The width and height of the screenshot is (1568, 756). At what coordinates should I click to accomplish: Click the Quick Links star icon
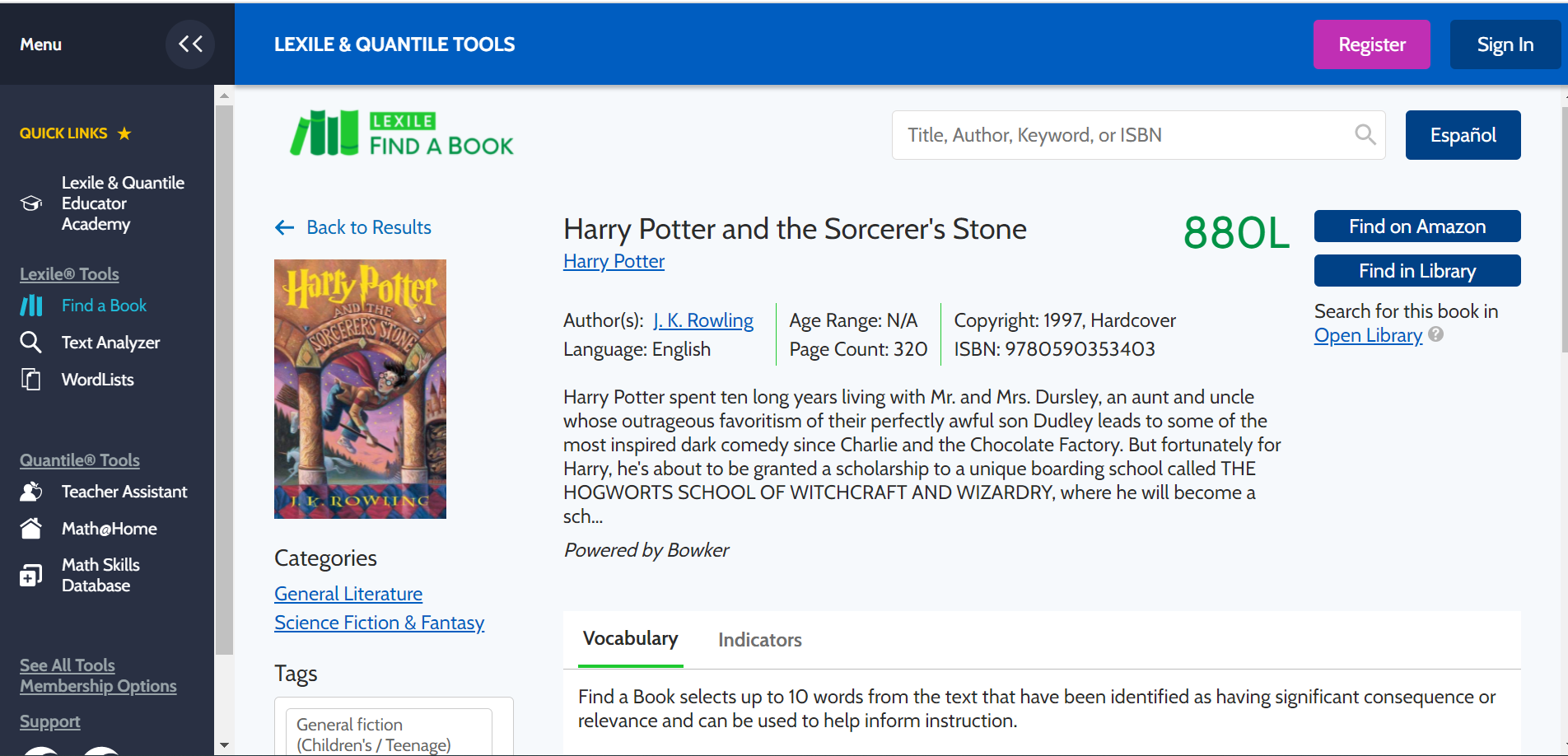tap(124, 133)
